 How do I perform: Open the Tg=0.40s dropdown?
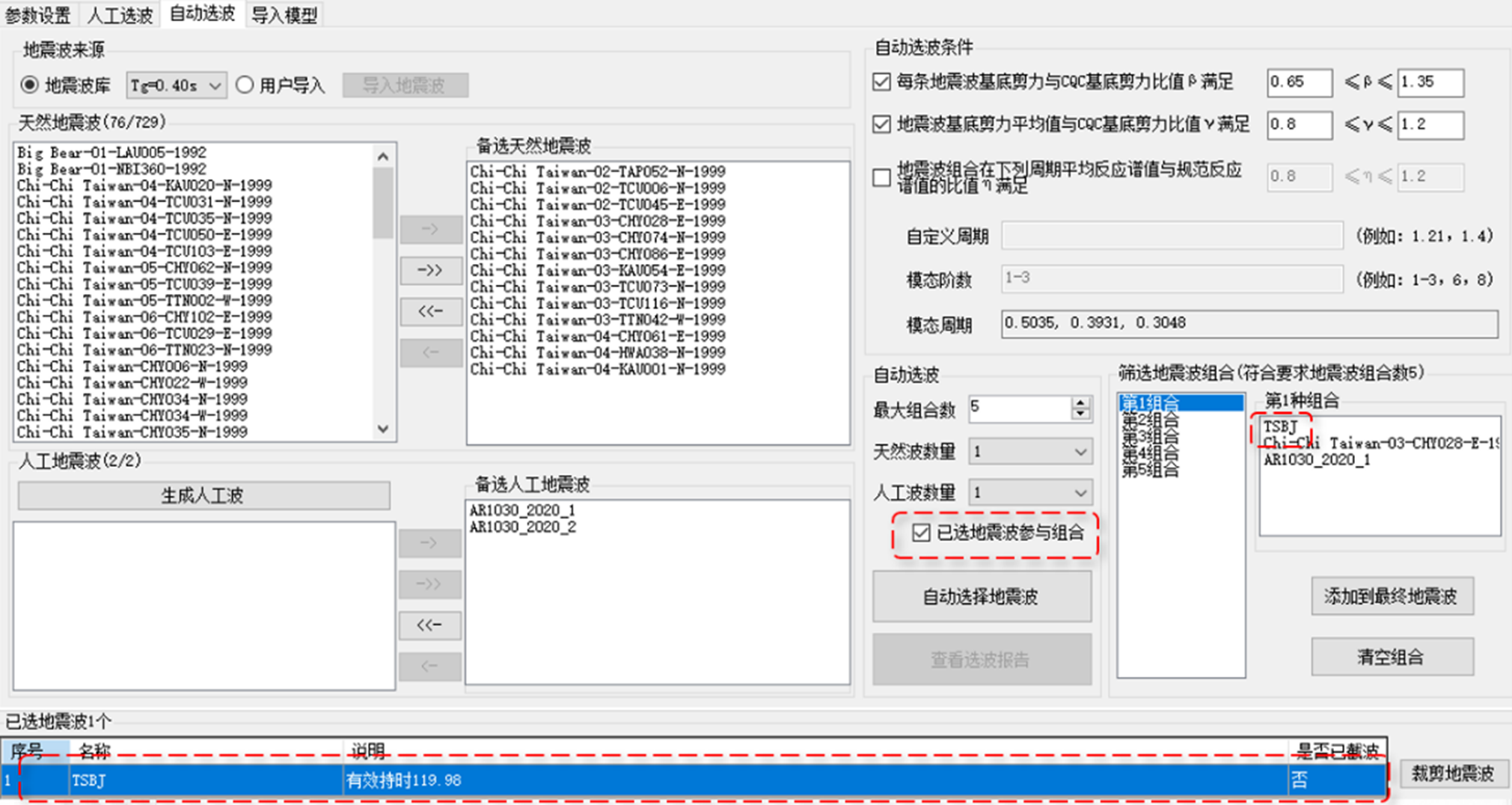coord(176,86)
